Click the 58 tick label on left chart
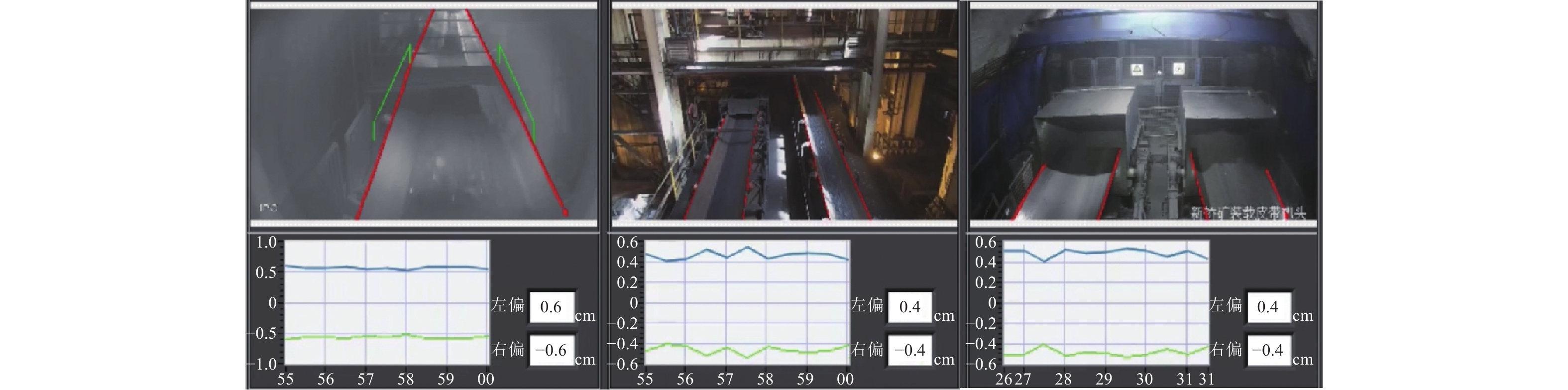Viewport: 1568px width, 390px height. coord(405,380)
